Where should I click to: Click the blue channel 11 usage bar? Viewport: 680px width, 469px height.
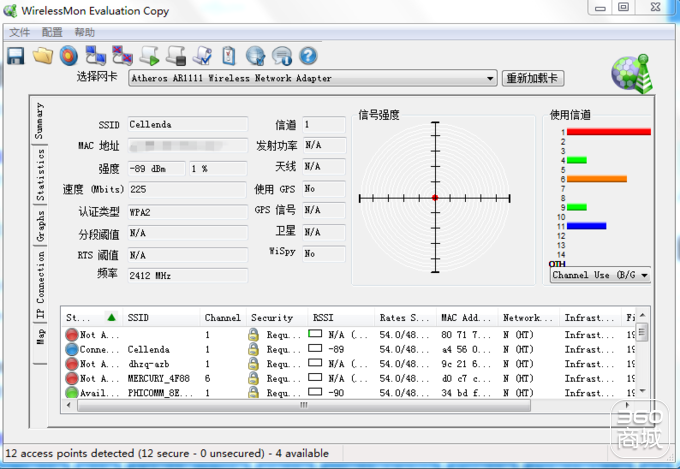point(586,226)
